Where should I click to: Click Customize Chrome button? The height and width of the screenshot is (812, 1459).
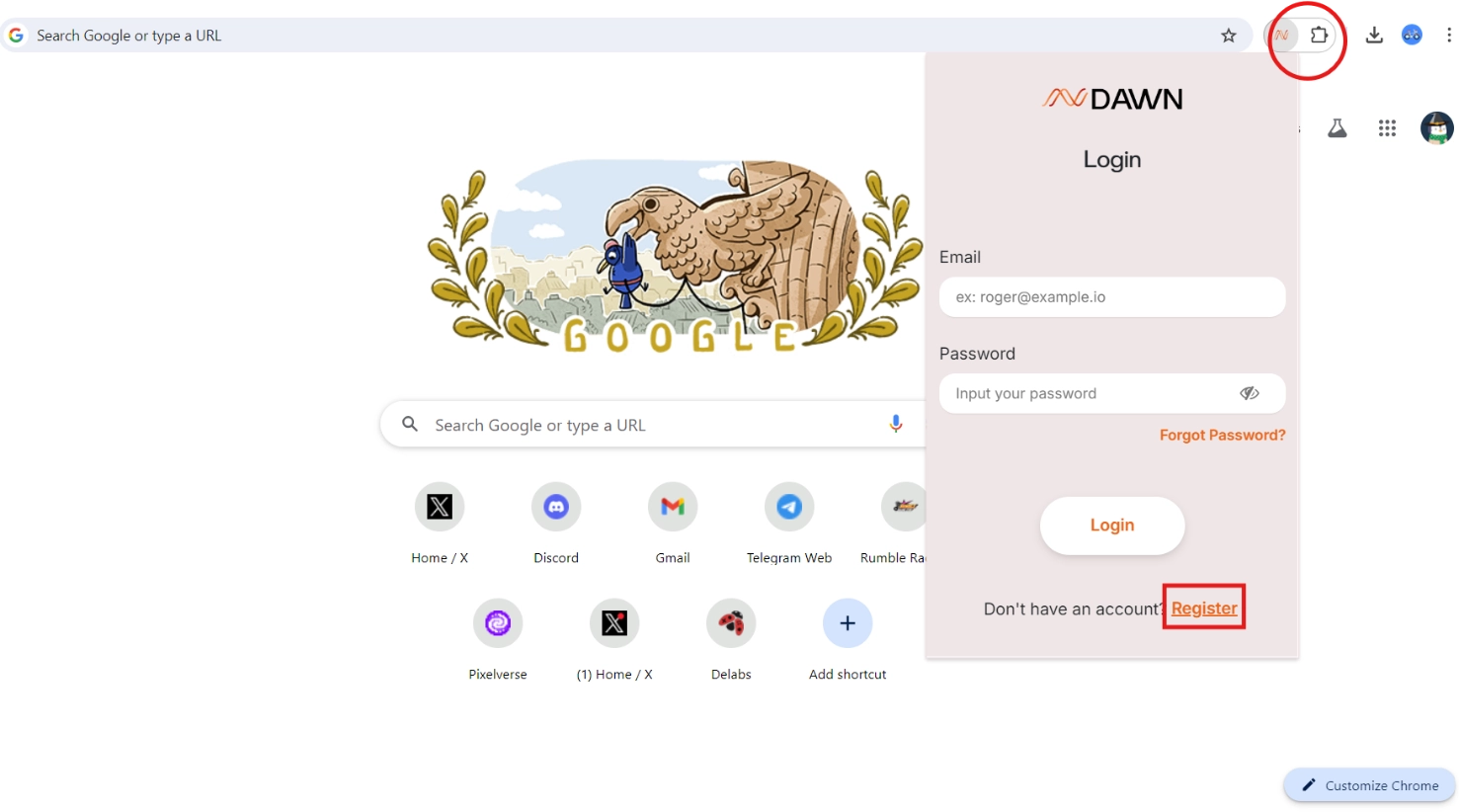(1369, 785)
